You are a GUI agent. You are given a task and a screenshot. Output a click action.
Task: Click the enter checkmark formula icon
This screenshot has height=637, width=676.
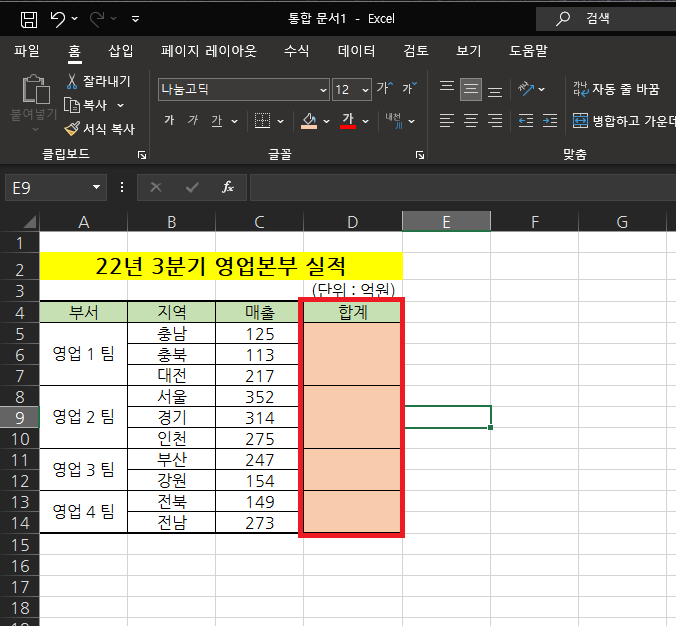pyautogui.click(x=192, y=187)
